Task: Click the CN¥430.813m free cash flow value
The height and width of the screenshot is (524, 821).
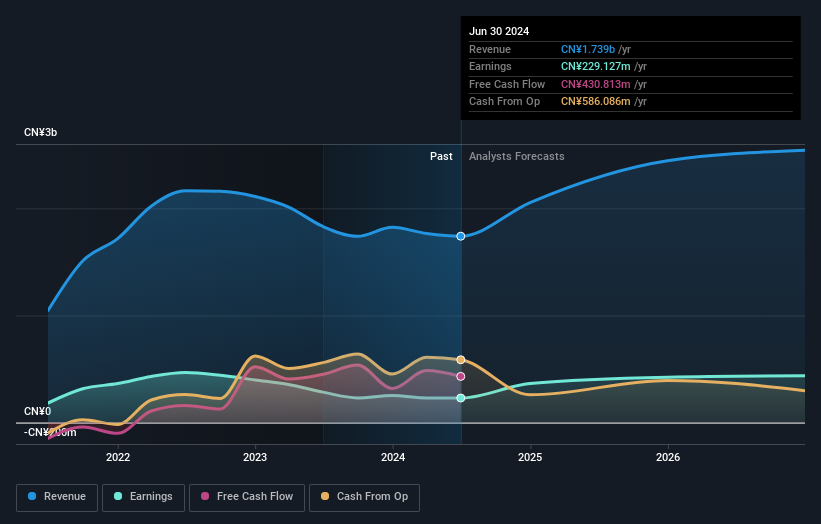Action: click(595, 84)
